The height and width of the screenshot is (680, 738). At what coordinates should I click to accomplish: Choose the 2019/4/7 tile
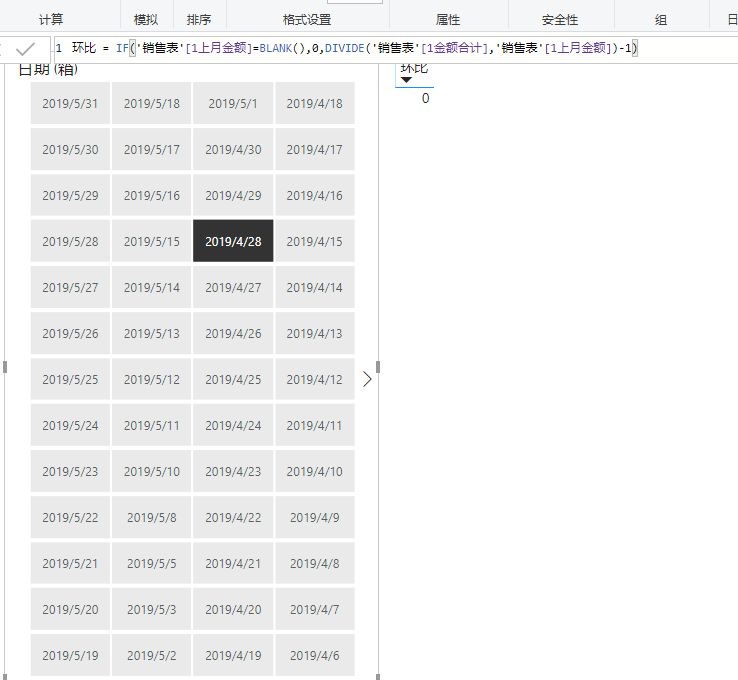coord(315,609)
